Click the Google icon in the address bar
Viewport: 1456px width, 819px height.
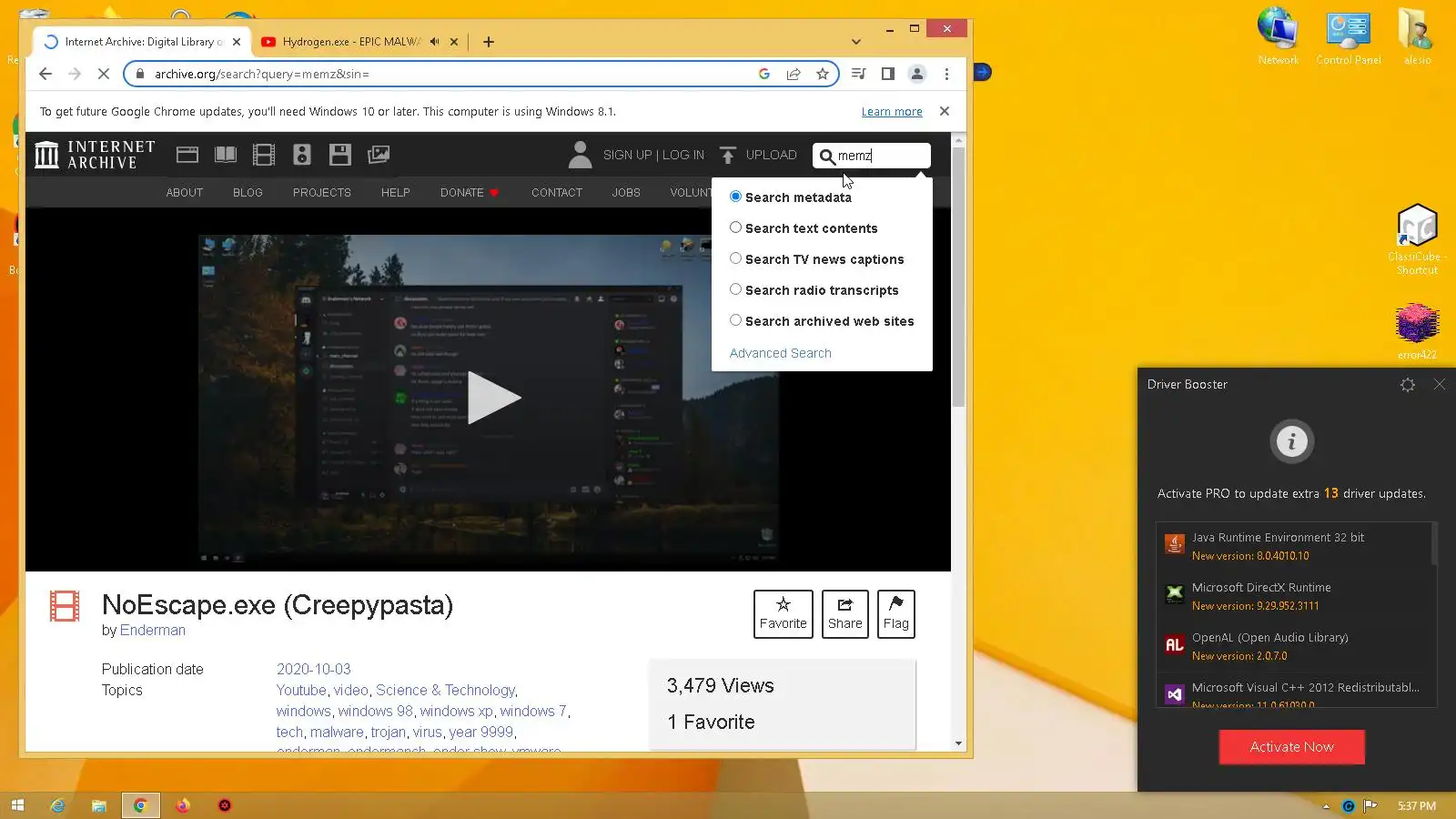(764, 74)
